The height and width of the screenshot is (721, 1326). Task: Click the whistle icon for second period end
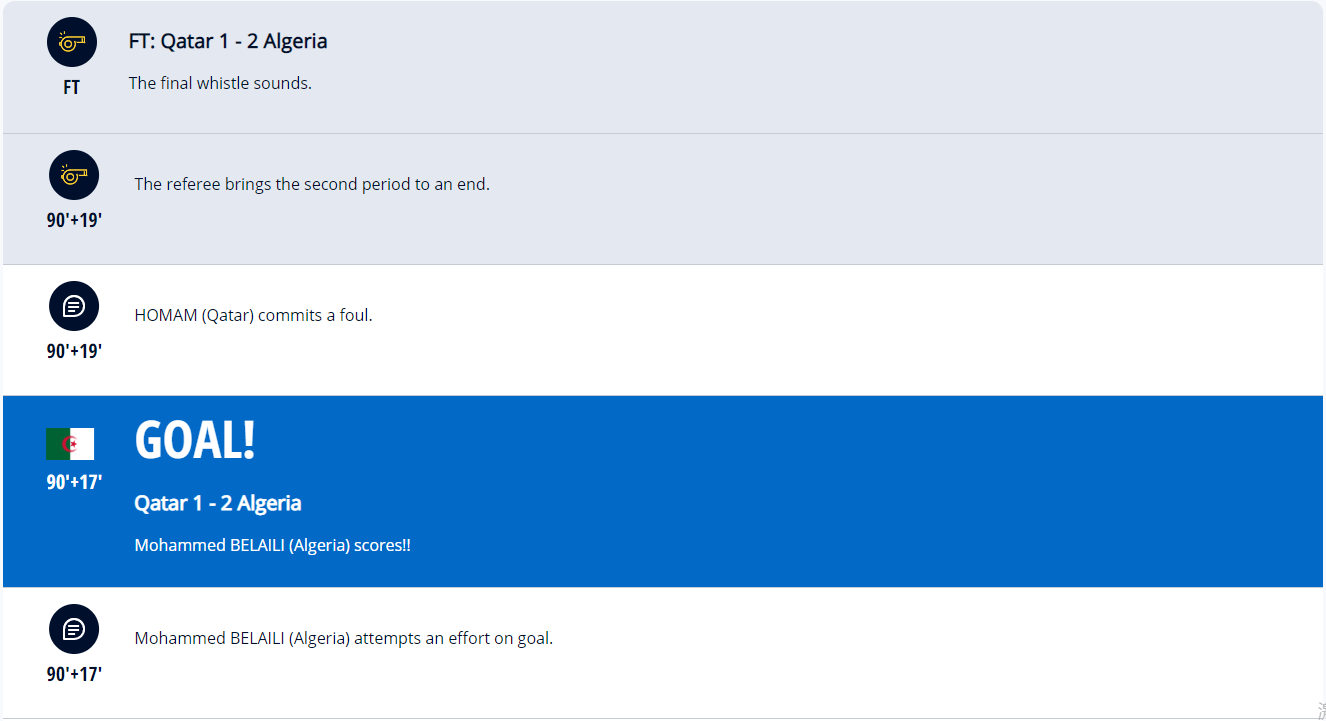point(74,175)
